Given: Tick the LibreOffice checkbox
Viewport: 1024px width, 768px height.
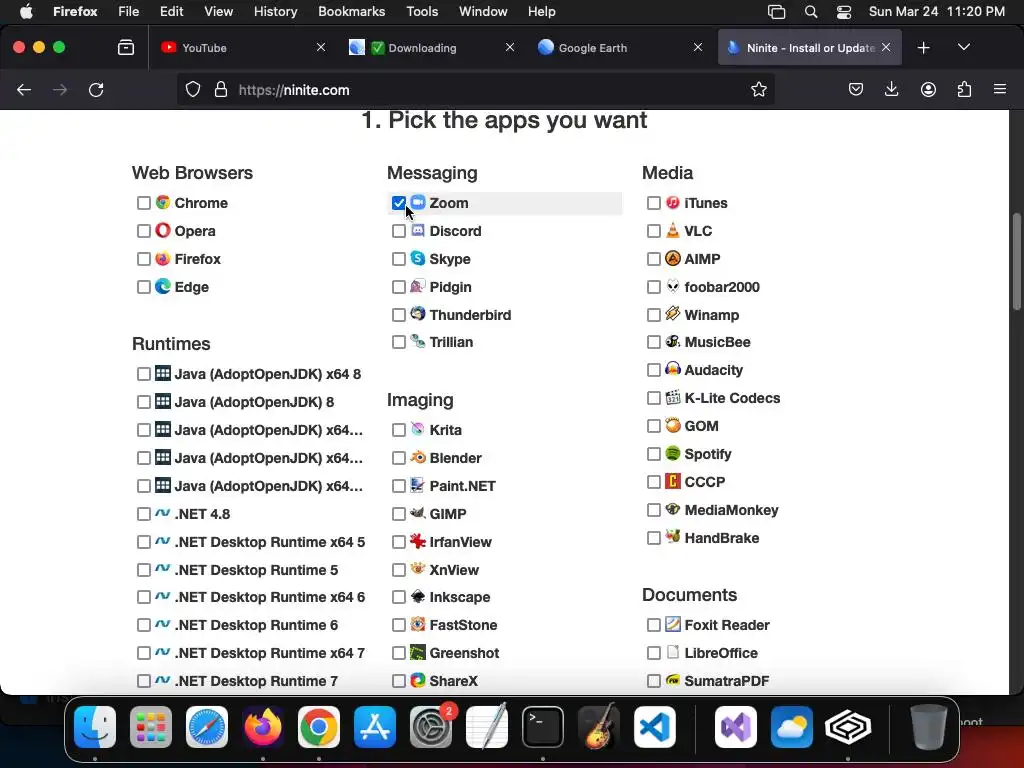Looking at the screenshot, I should coord(654,653).
